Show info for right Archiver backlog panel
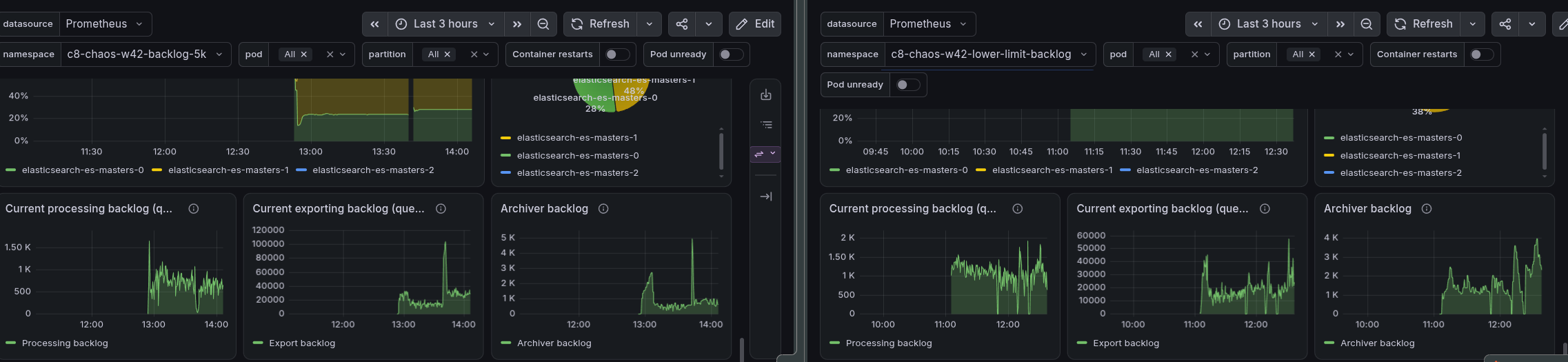The width and height of the screenshot is (1568, 362). pyautogui.click(x=1427, y=209)
